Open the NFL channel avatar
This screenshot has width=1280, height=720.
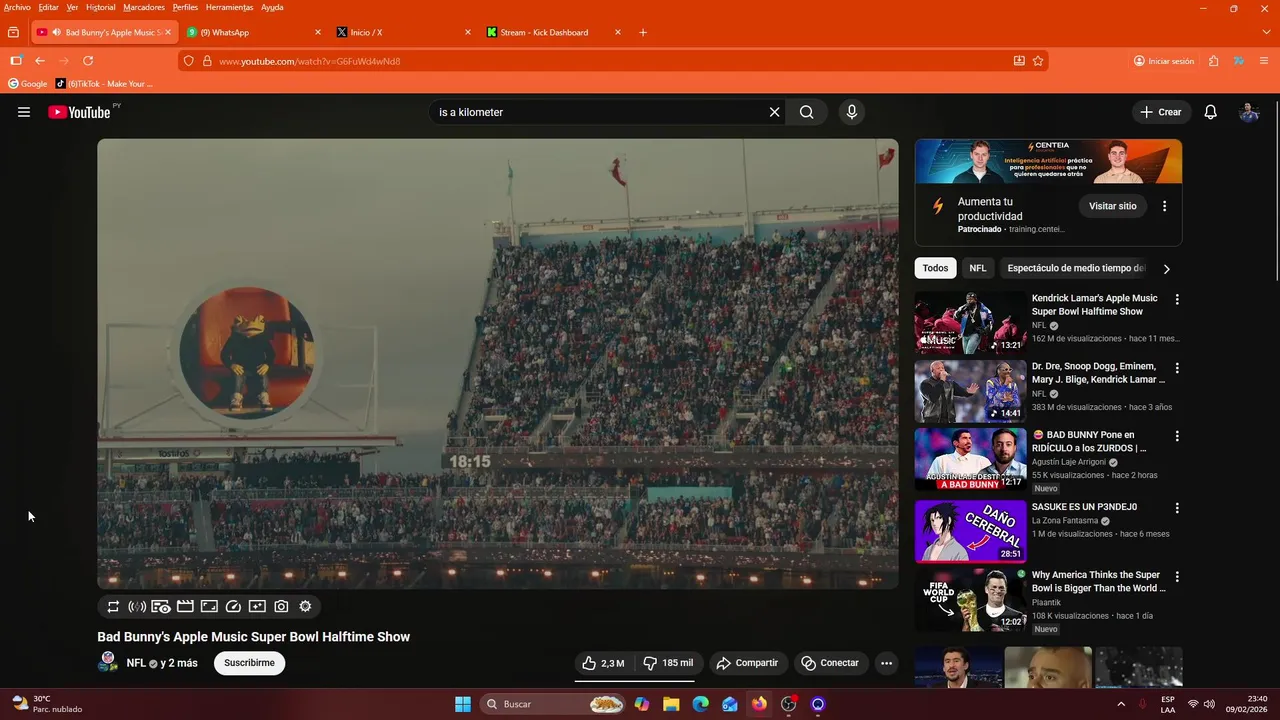coord(108,662)
